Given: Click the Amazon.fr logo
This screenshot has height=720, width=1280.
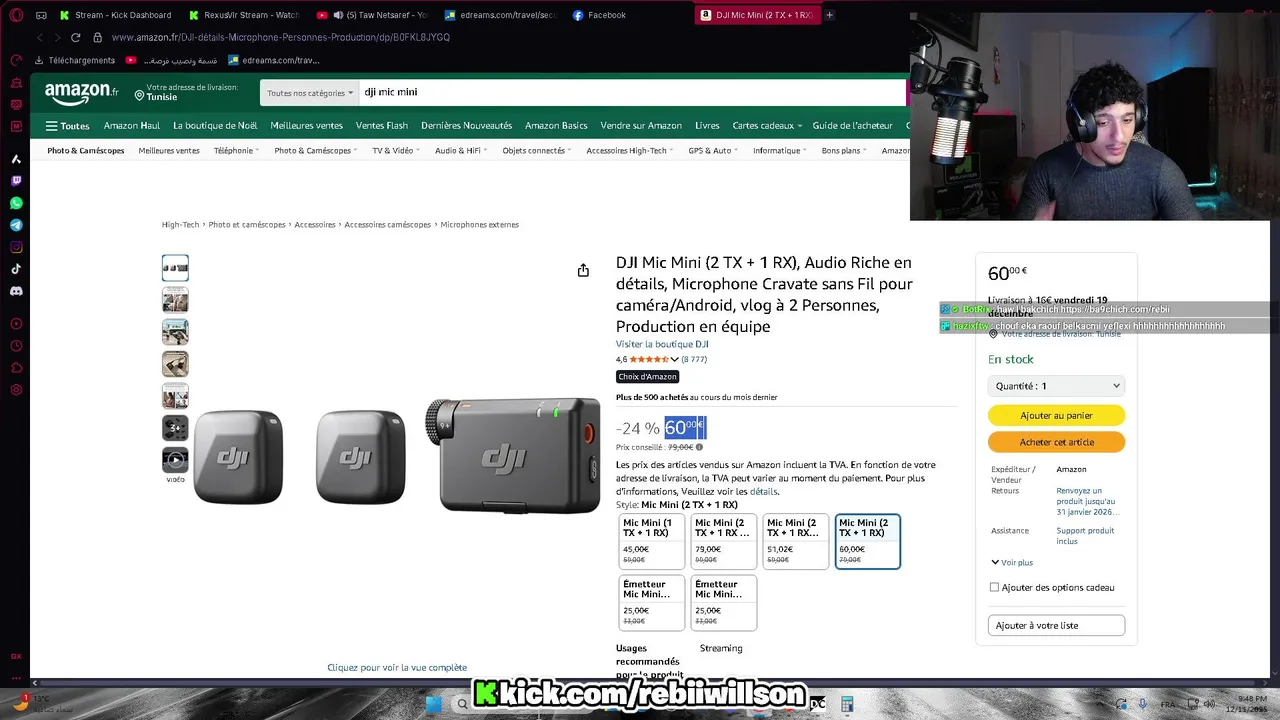Looking at the screenshot, I should pyautogui.click(x=82, y=93).
